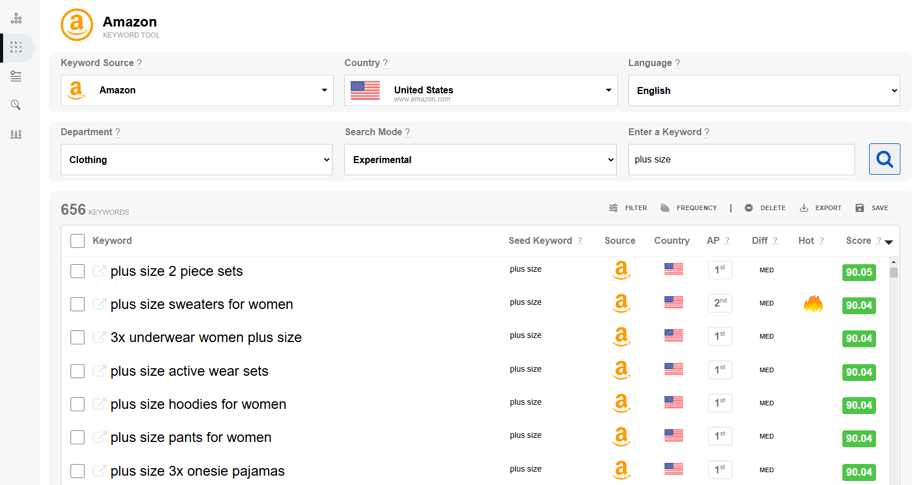Screen dimensions: 920x485
Task: Check the box for plus size 2 piece sets
Action: 77,271
